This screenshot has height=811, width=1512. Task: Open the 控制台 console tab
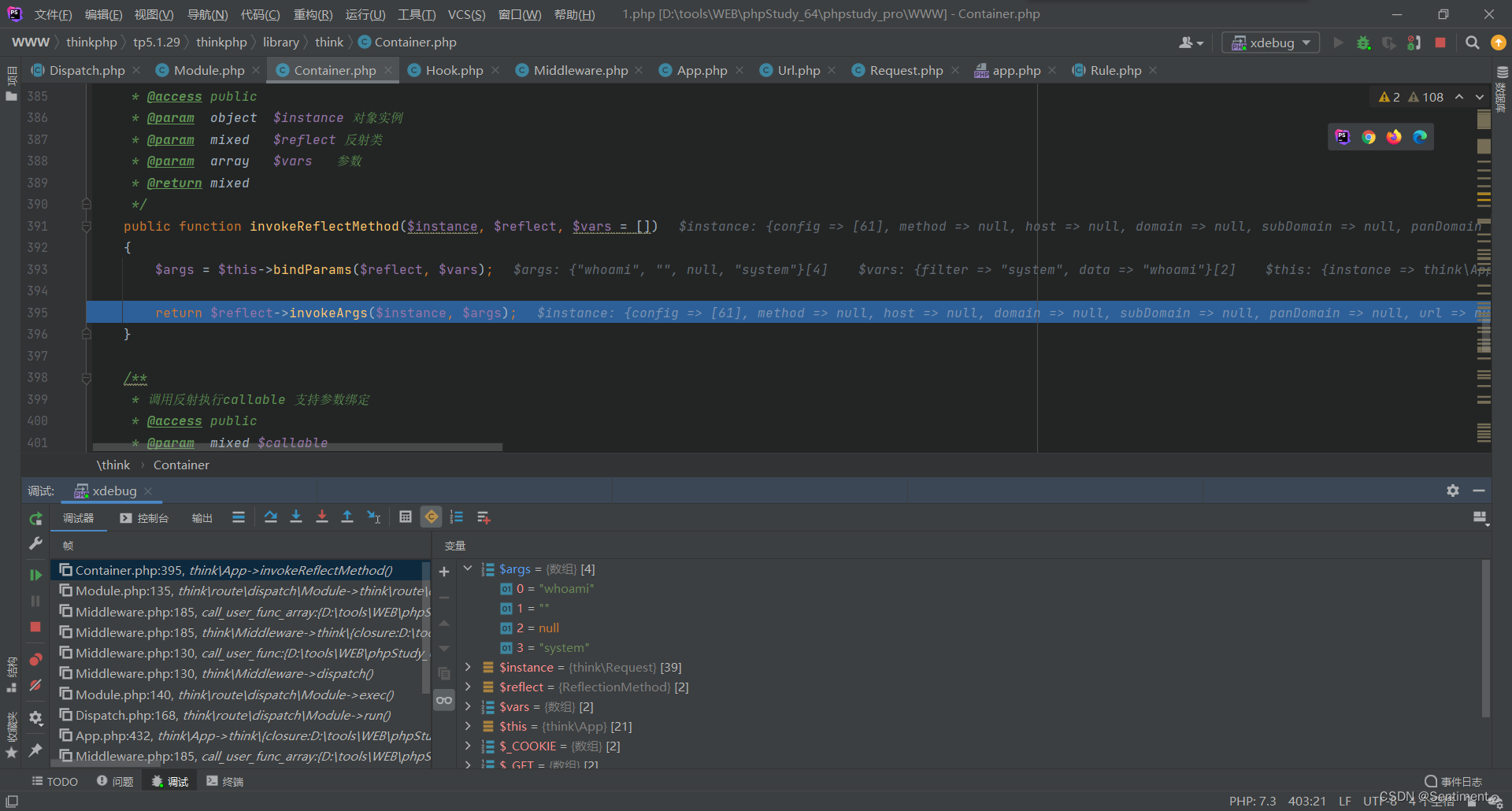click(x=144, y=517)
